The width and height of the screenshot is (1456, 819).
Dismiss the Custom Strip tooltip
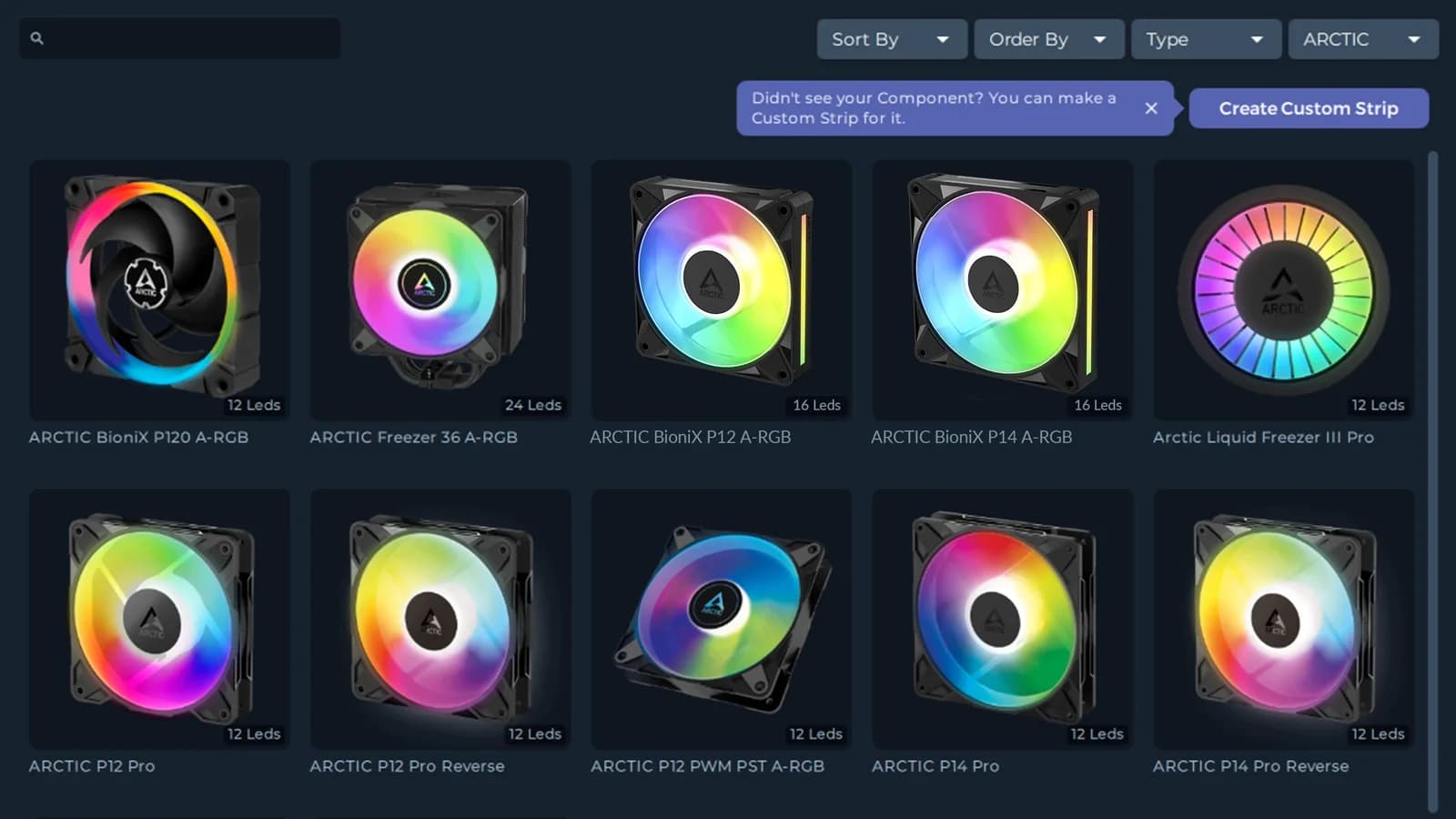tap(1151, 108)
